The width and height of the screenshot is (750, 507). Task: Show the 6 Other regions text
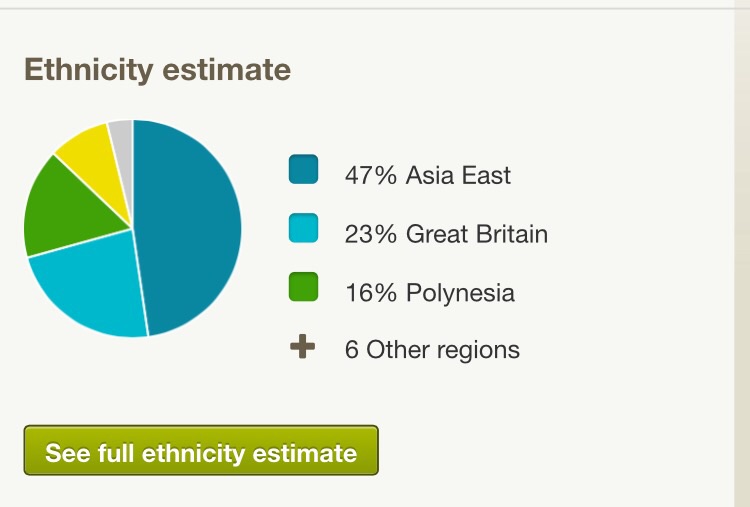[x=432, y=350]
